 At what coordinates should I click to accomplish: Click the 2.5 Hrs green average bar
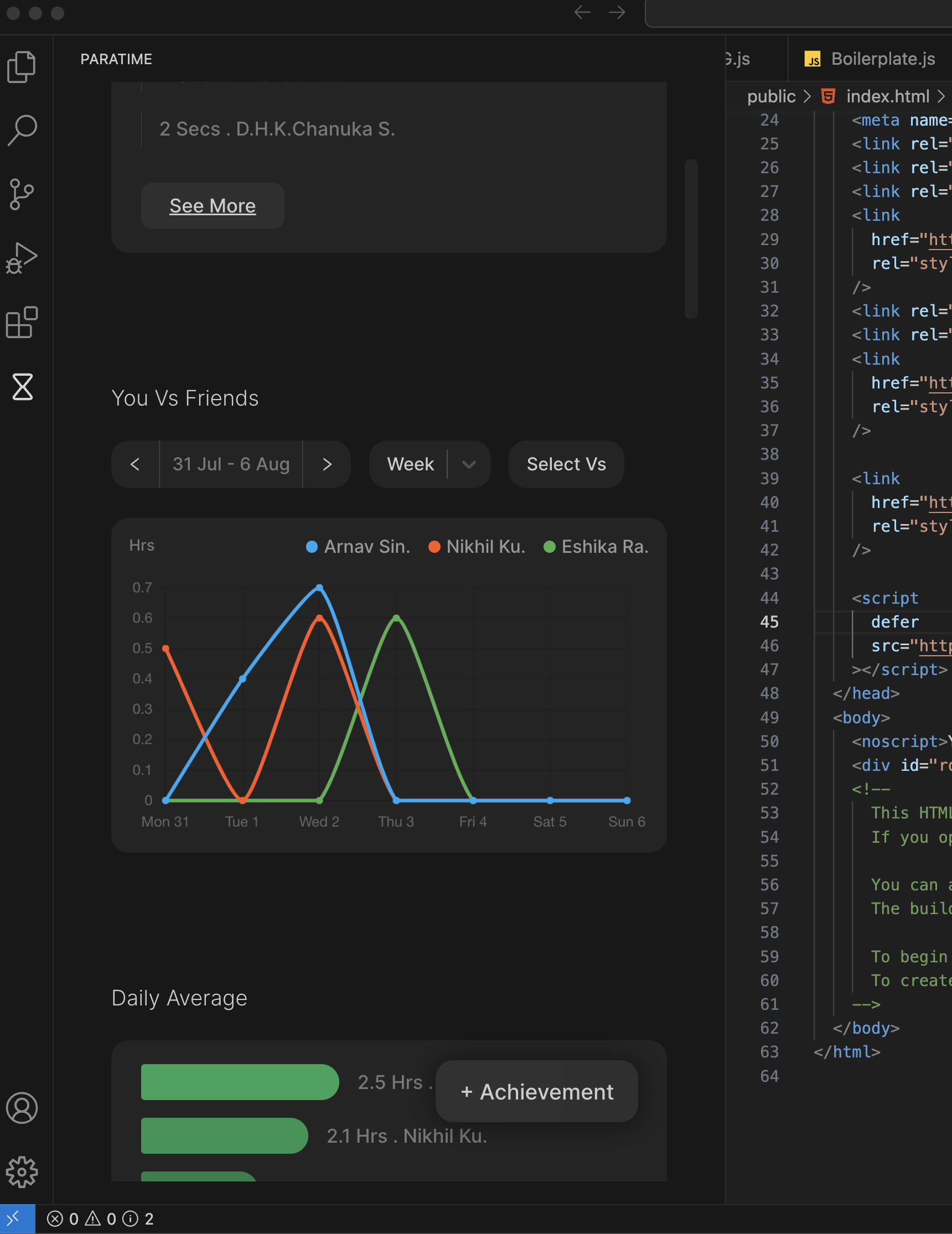click(240, 1082)
